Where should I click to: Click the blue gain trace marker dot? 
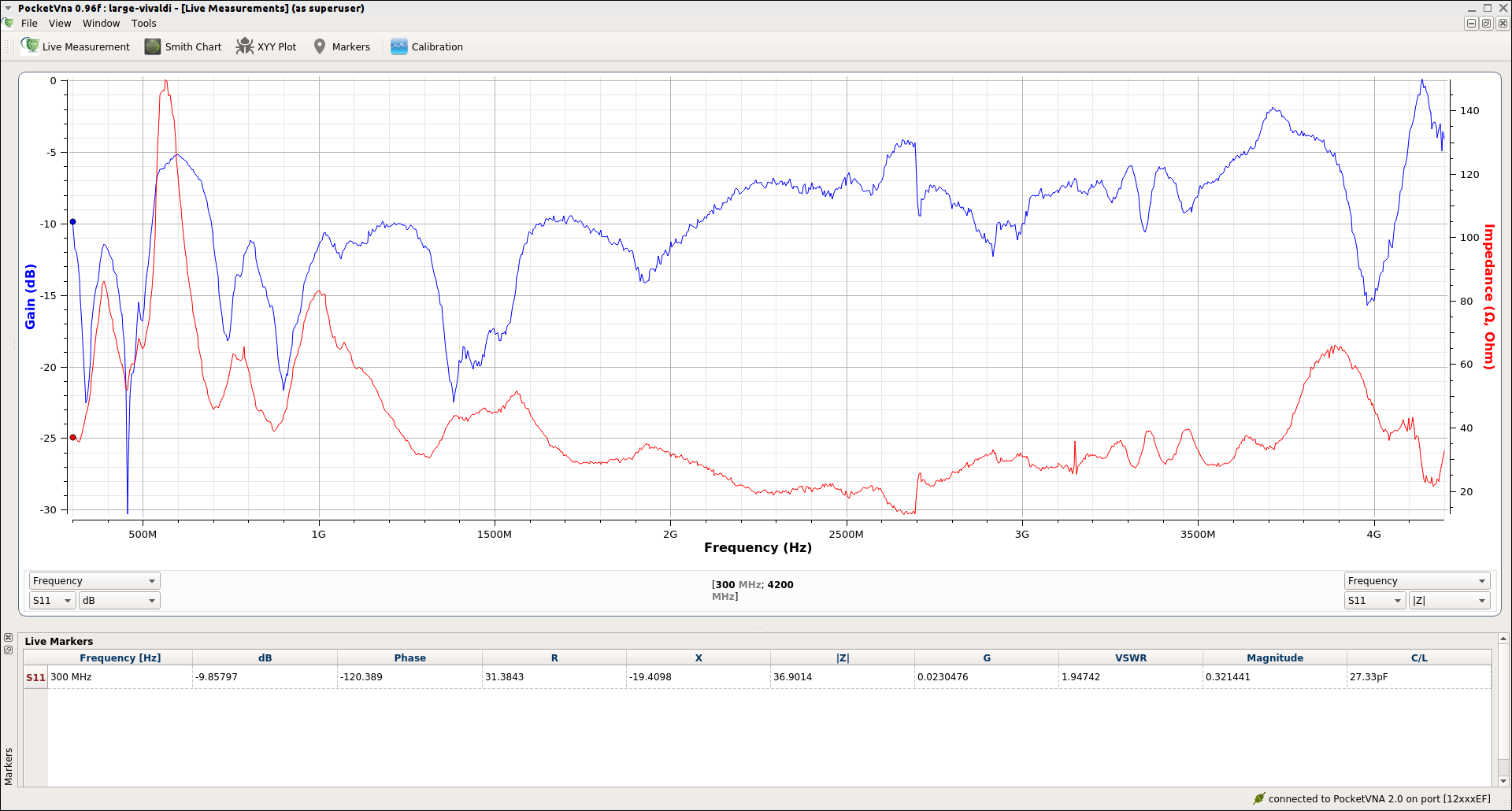[73, 222]
